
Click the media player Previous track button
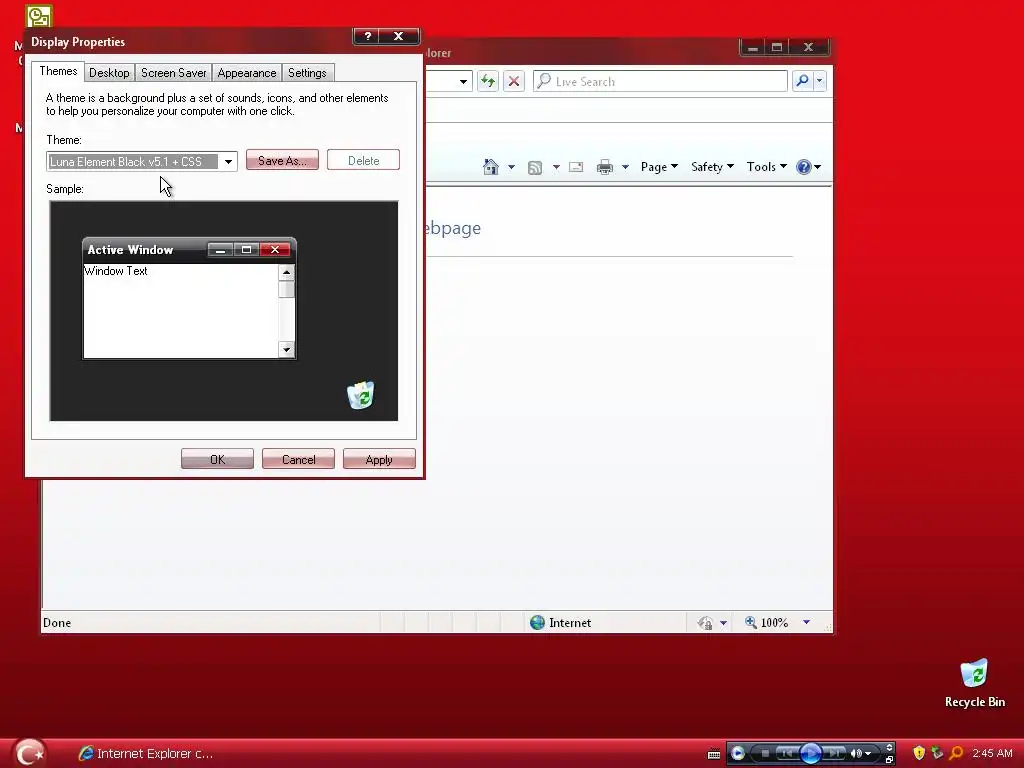pos(788,754)
